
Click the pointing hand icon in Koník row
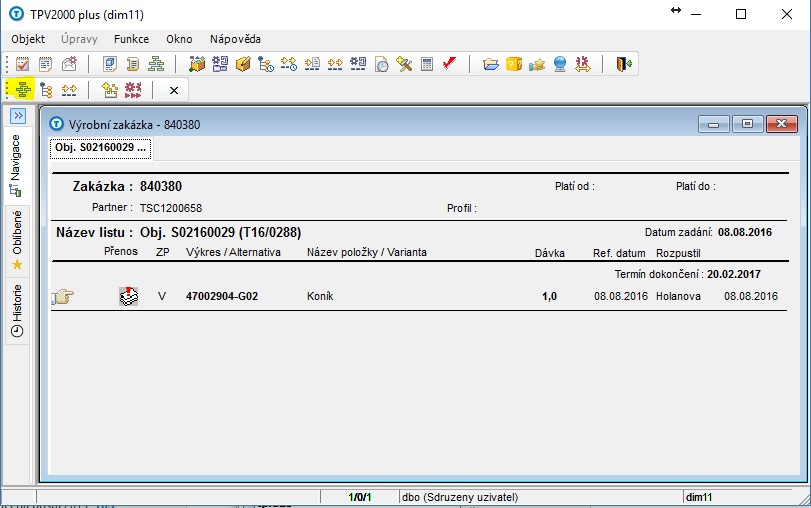pos(63,296)
